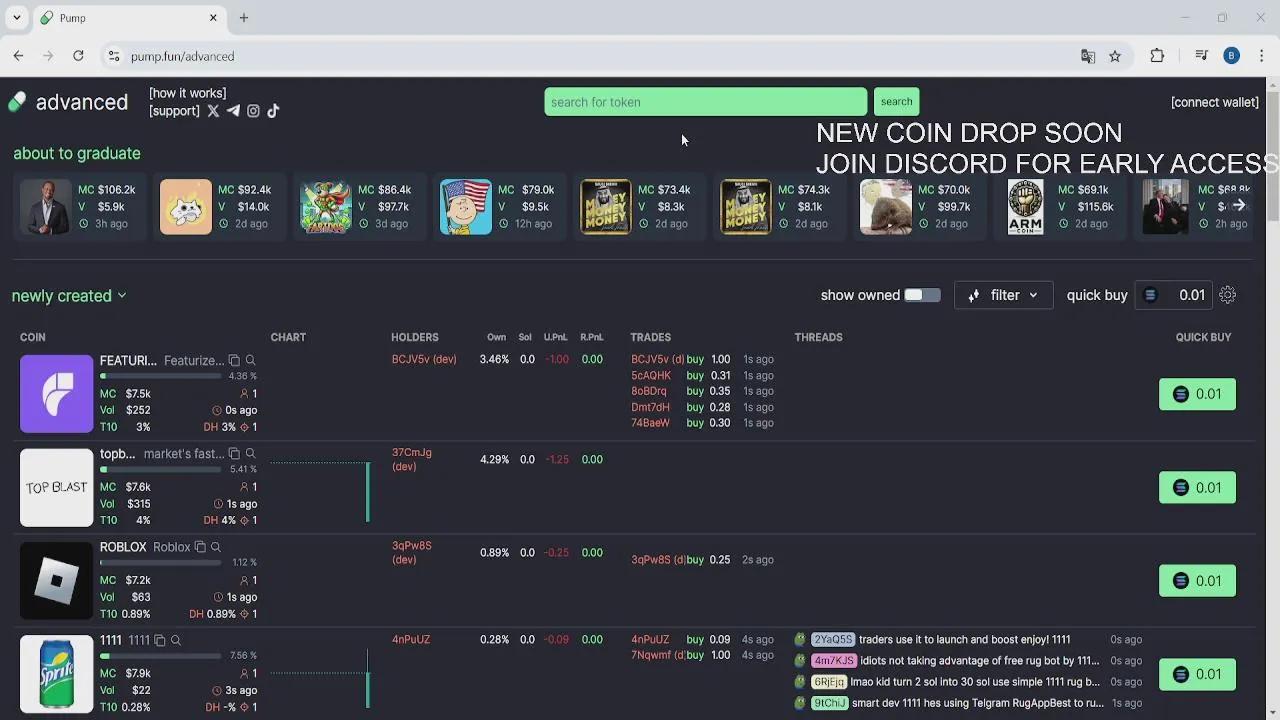Click the magnifier icon beside FEATURI... coin
The height and width of the screenshot is (720, 1280).
(250, 360)
